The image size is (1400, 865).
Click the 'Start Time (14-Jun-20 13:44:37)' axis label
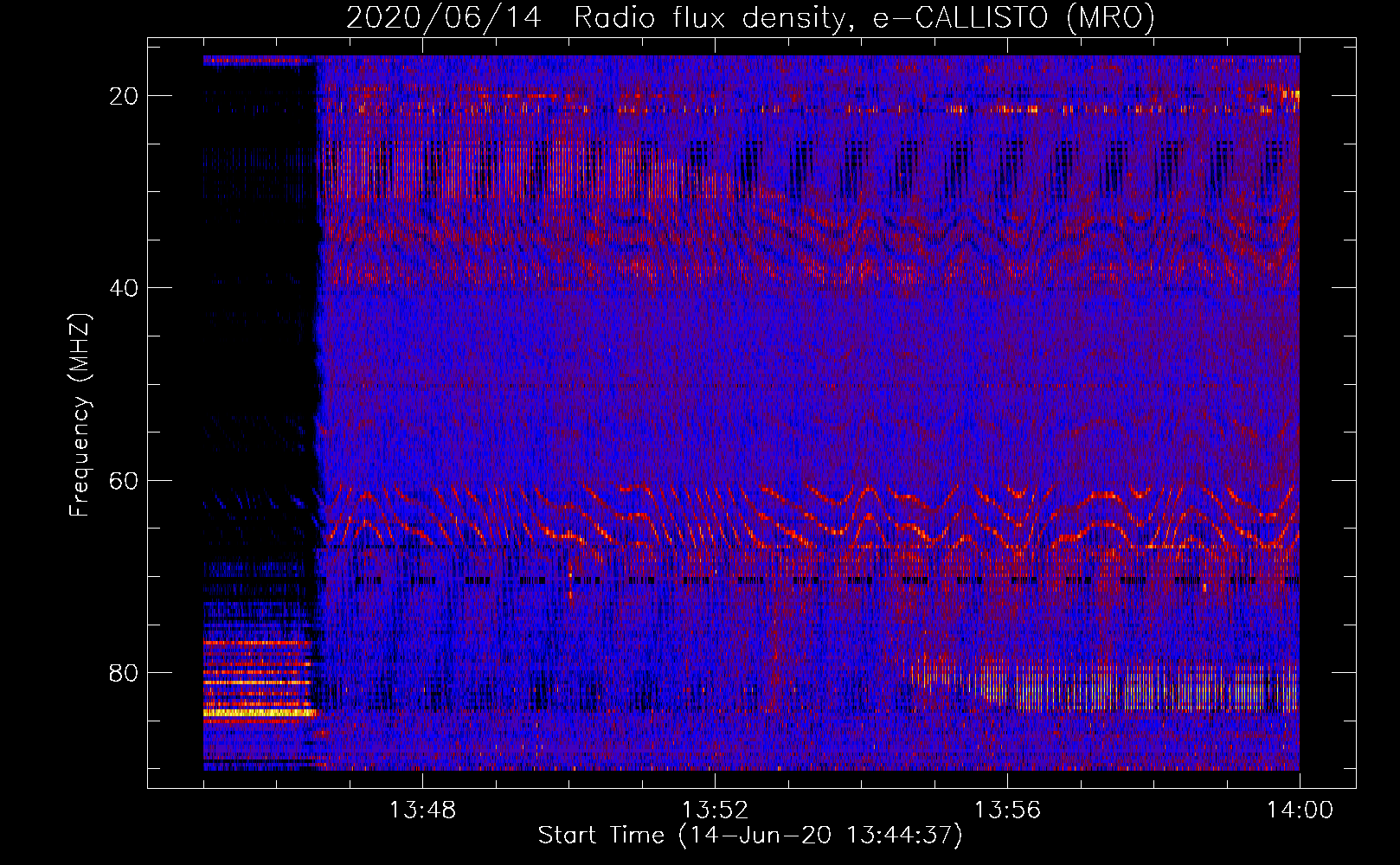coord(750,836)
